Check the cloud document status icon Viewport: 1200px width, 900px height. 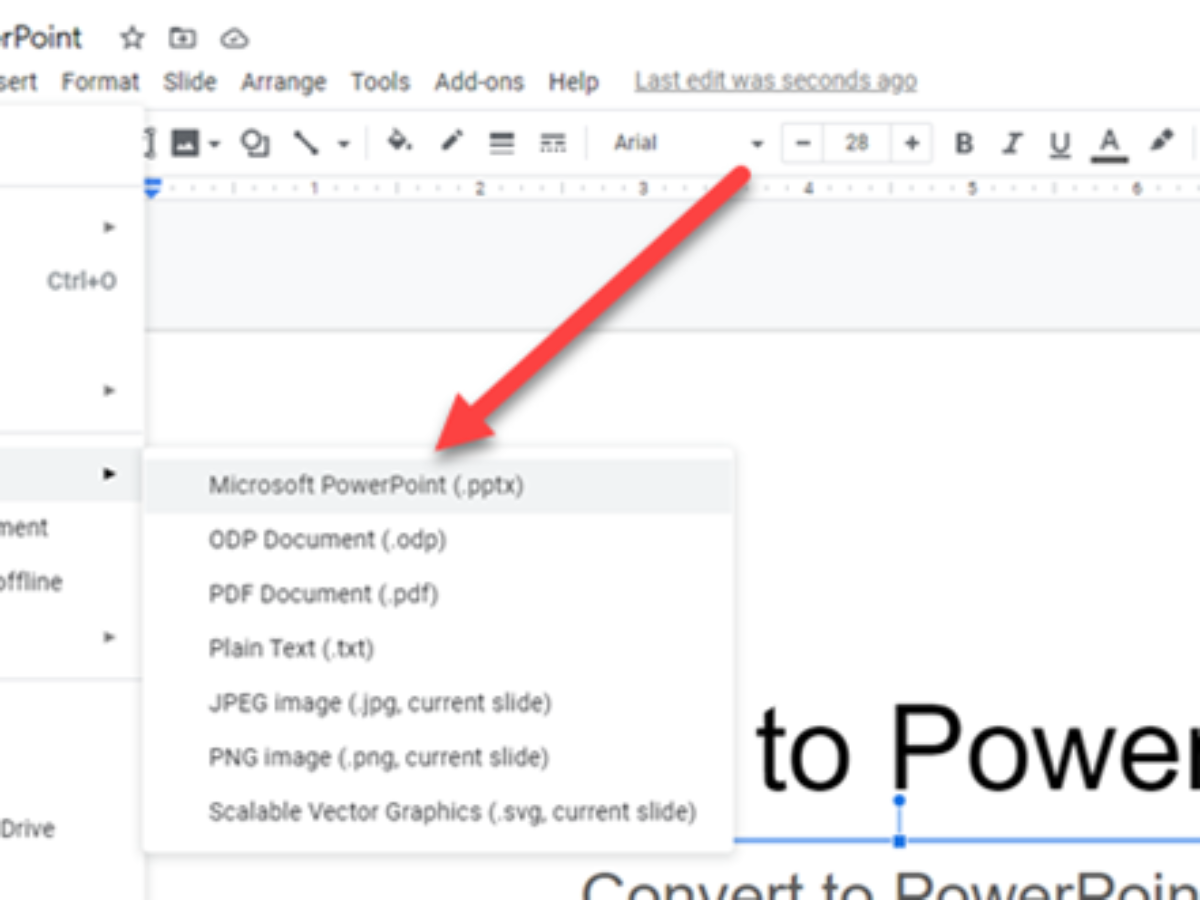234,39
